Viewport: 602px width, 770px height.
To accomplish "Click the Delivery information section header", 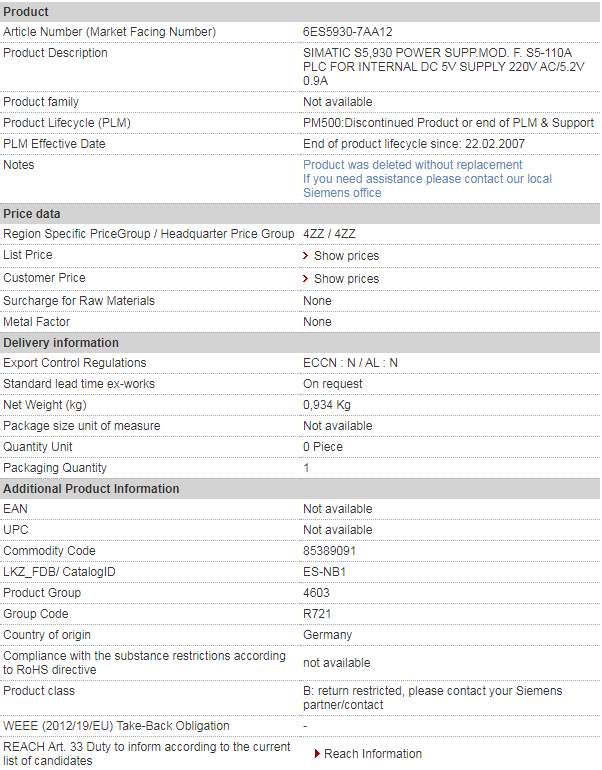I will pyautogui.click(x=61, y=343).
